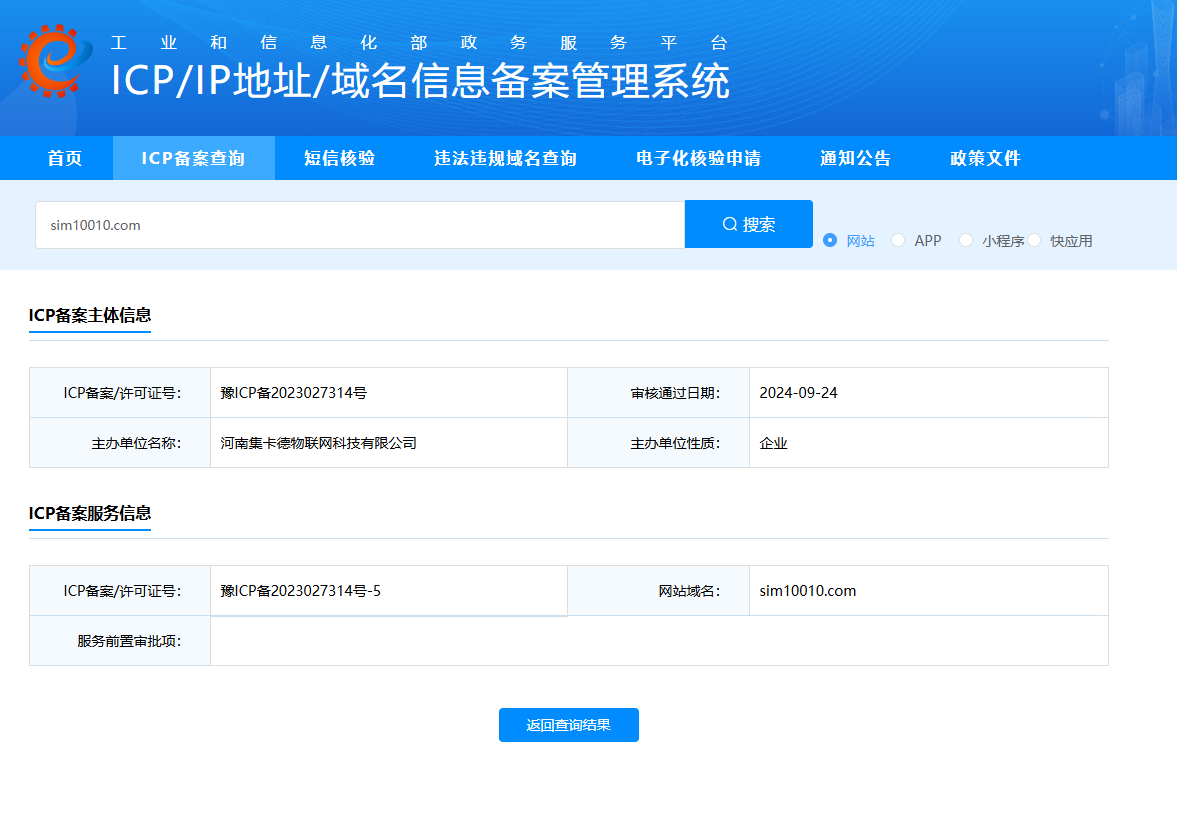Click the sim10010.com domain table cell
Viewport: 1177px width, 829px height.
(x=929, y=591)
